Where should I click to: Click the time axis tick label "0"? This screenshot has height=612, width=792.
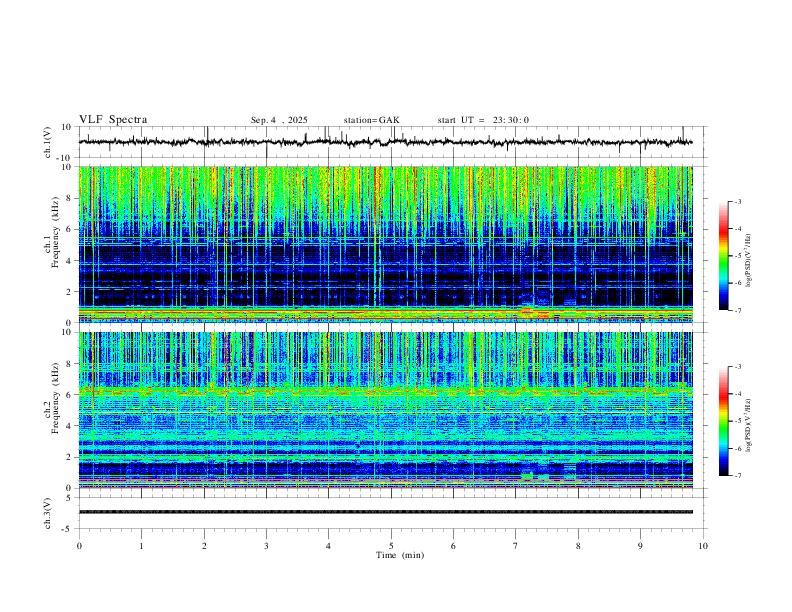(79, 546)
